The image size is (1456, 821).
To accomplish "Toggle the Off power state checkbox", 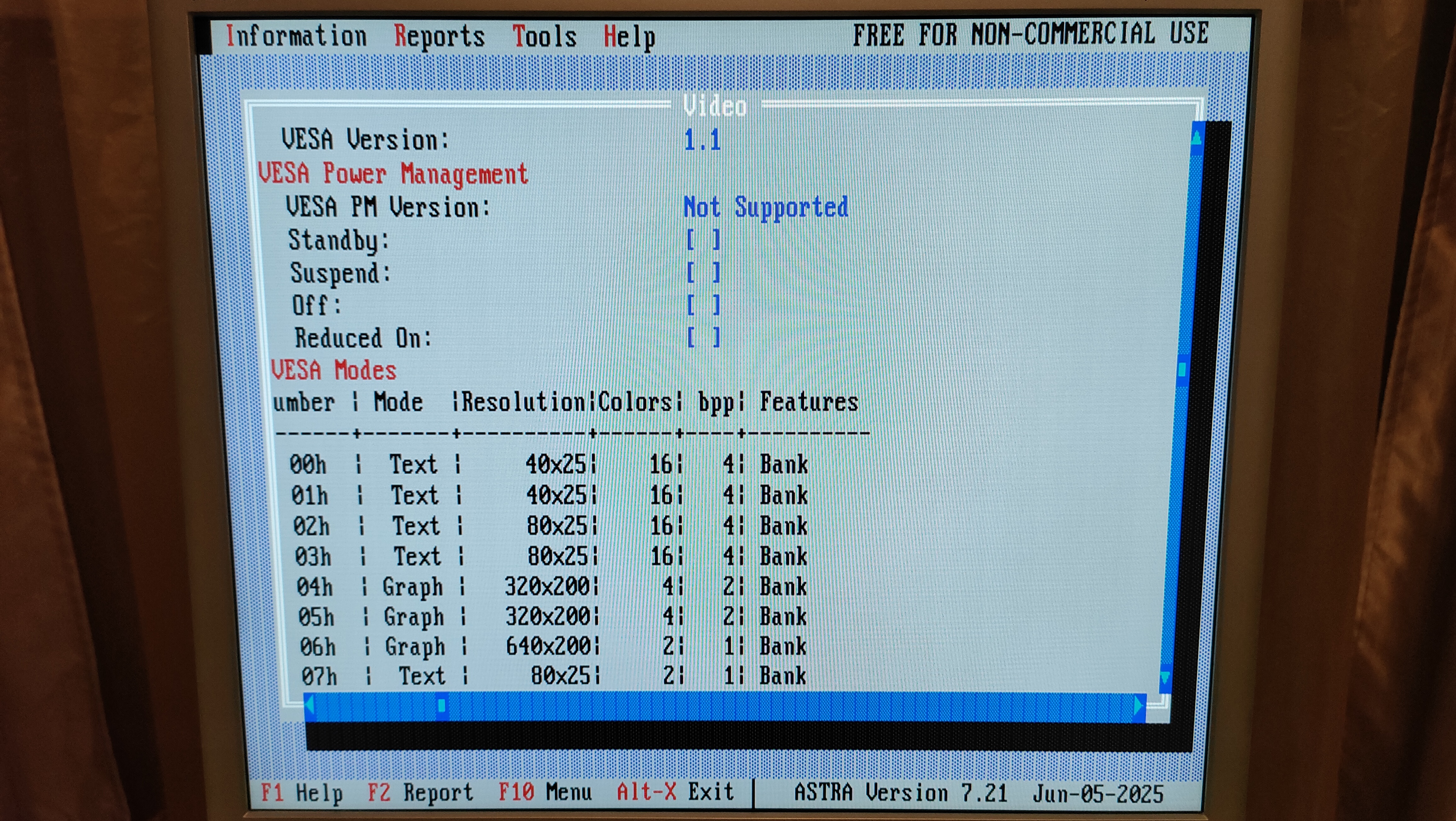I will [x=703, y=305].
